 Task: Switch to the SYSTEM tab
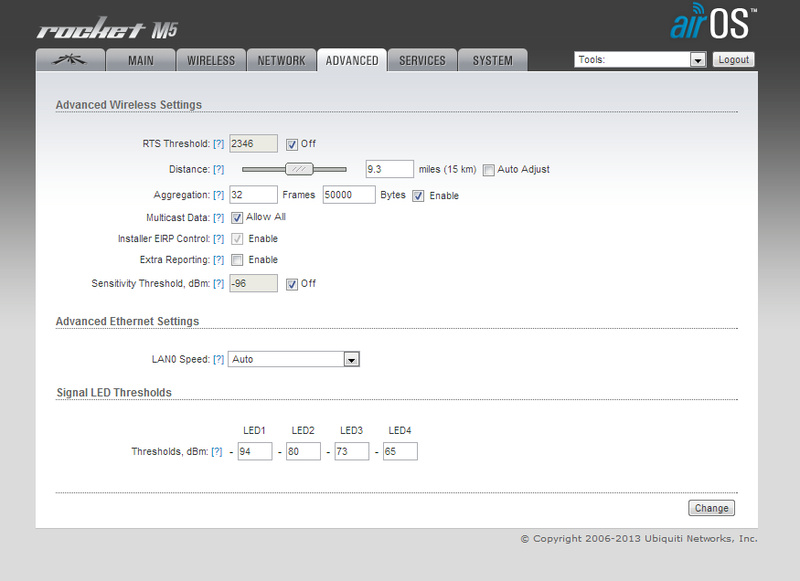(x=492, y=60)
